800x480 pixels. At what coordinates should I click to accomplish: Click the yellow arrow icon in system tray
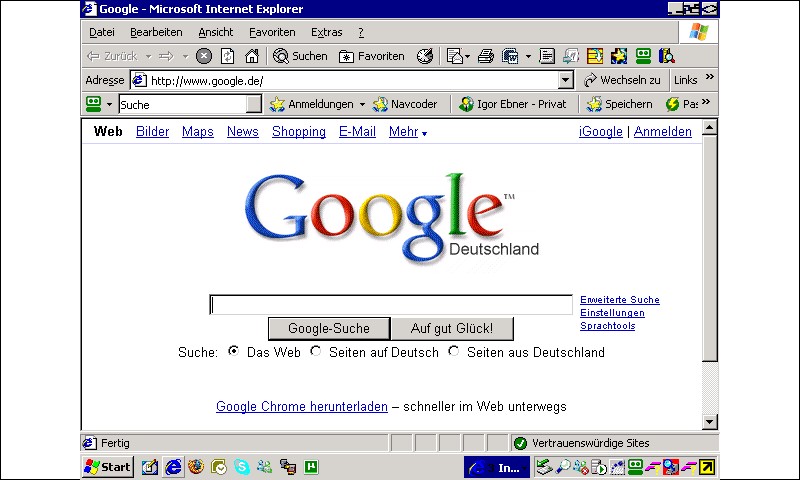point(707,467)
